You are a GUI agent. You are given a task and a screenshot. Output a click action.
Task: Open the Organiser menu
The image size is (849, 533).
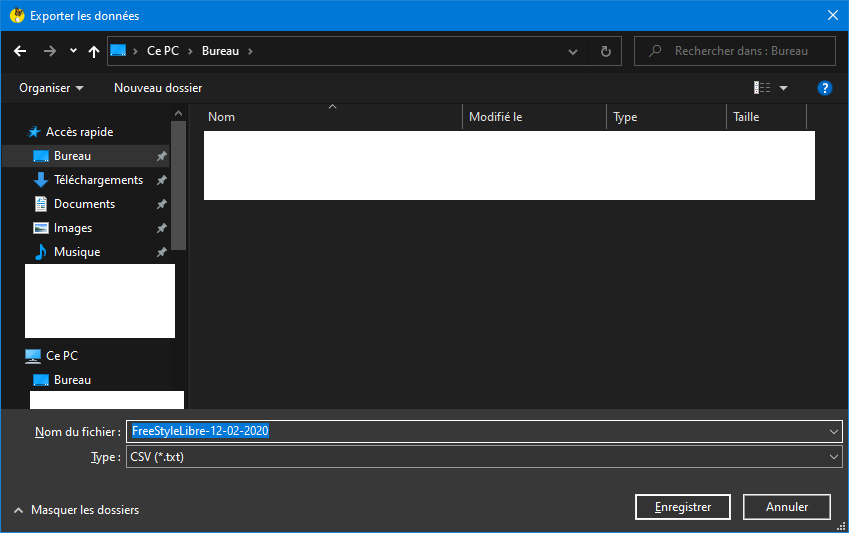click(51, 88)
